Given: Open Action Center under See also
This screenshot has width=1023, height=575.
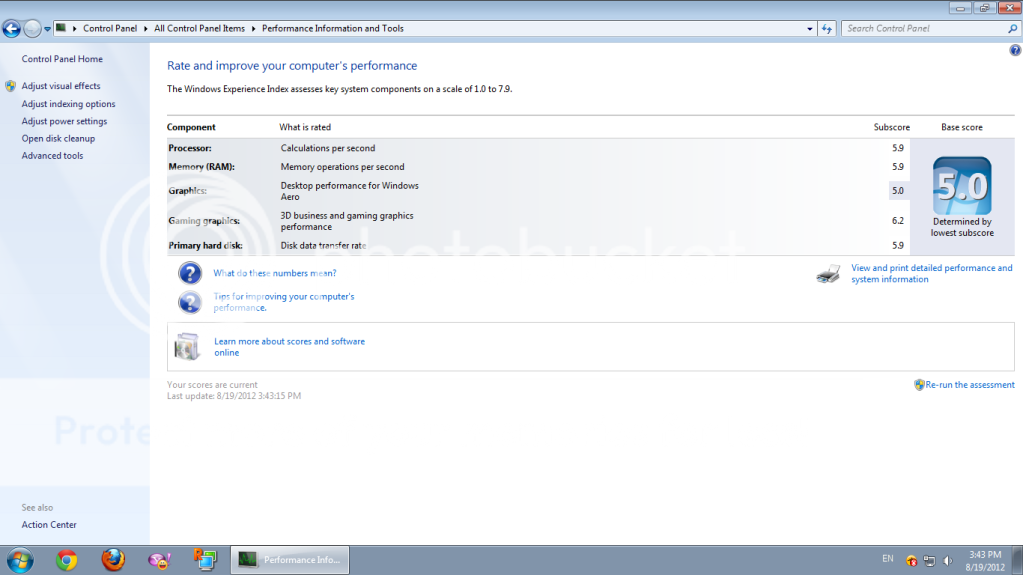Looking at the screenshot, I should pos(49,525).
